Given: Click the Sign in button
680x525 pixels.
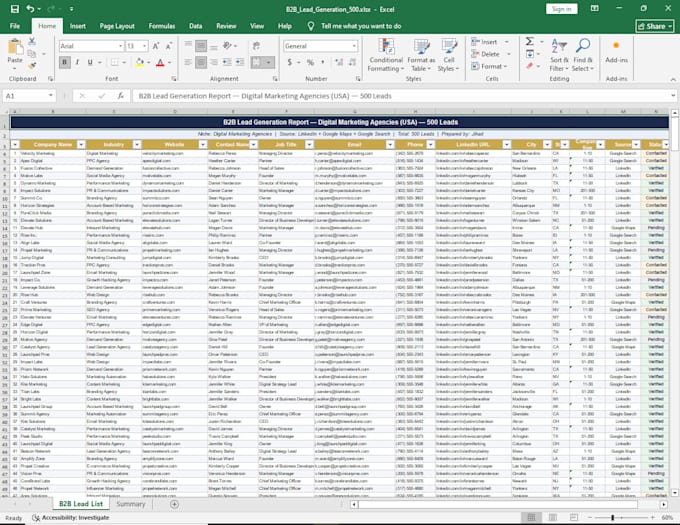Looking at the screenshot, I should click(x=562, y=9).
